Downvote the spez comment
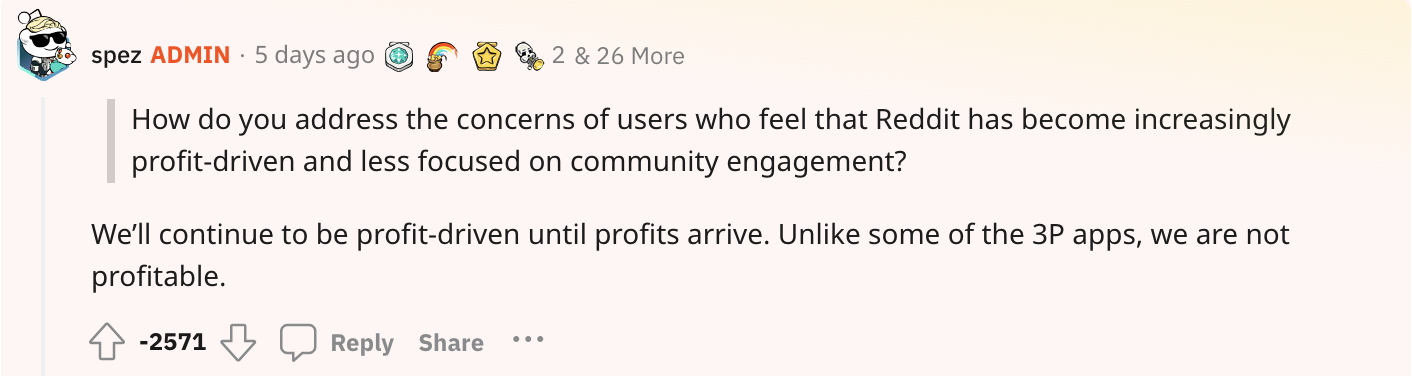The width and height of the screenshot is (1412, 376). [x=238, y=343]
